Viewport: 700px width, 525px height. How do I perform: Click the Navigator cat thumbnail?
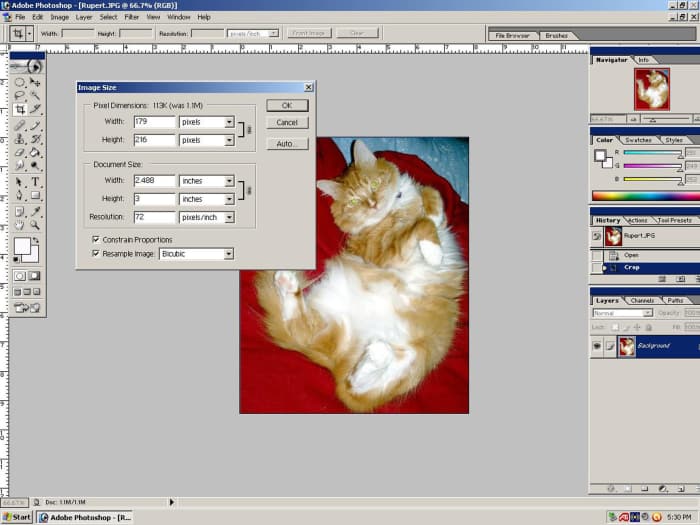(652, 89)
